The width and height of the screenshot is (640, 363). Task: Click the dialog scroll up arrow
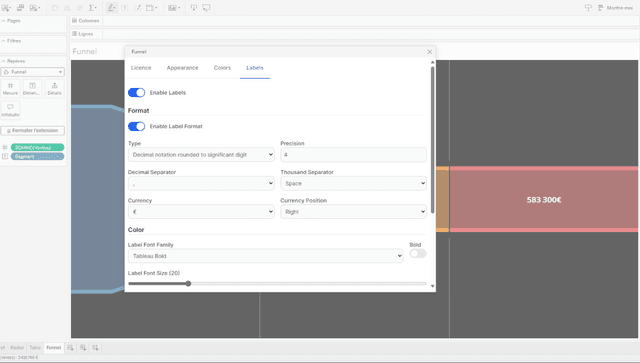pos(433,62)
